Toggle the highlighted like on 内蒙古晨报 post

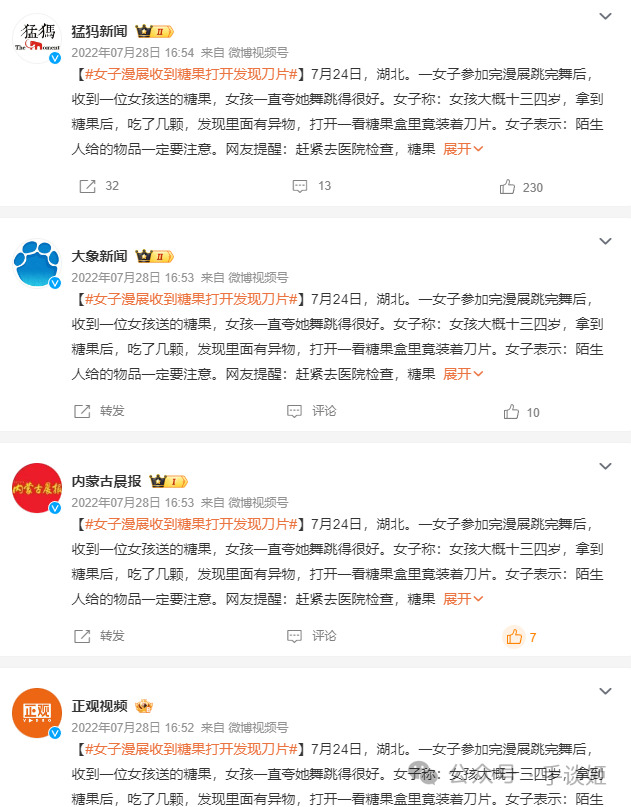519,637
